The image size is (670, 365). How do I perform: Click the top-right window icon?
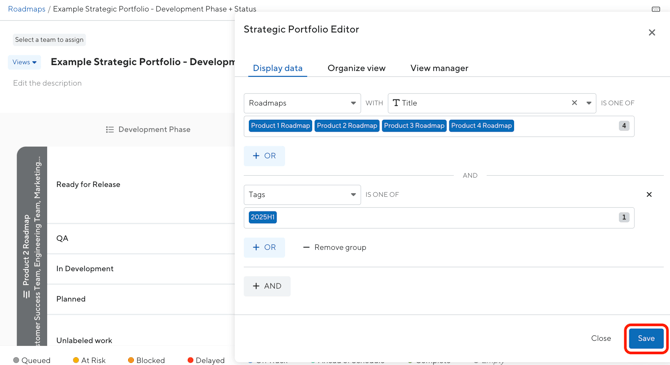tap(655, 9)
